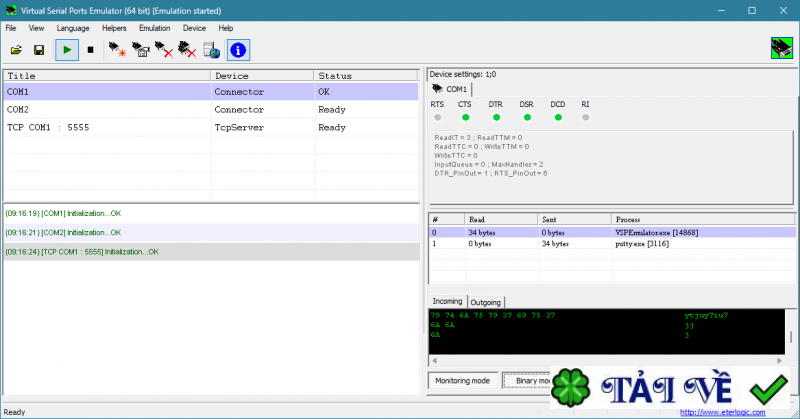Image resolution: width=800 pixels, height=419 pixels.
Task: Open the Language menu
Action: click(72, 28)
